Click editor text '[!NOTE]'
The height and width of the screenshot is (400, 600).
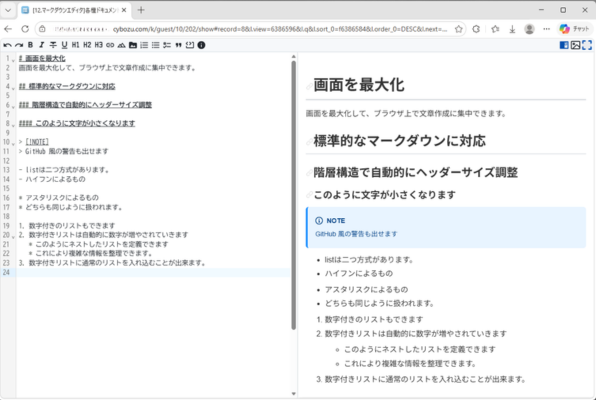(x=37, y=142)
